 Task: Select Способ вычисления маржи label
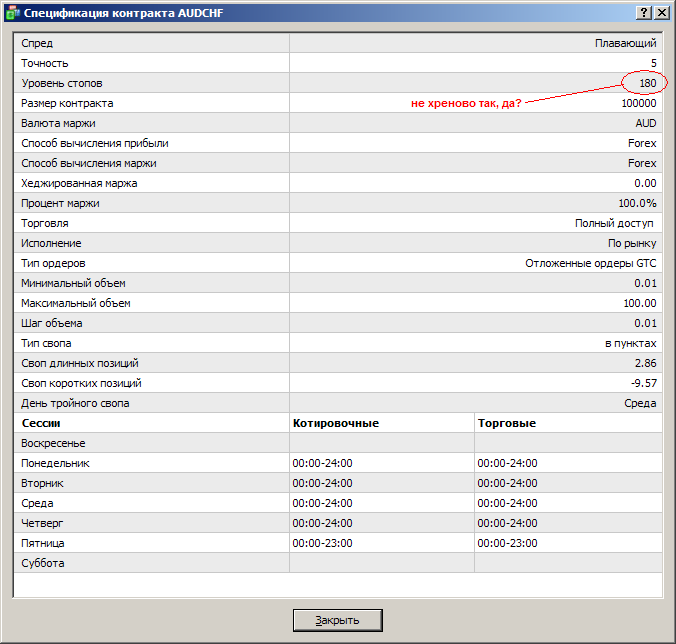pyautogui.click(x=89, y=163)
